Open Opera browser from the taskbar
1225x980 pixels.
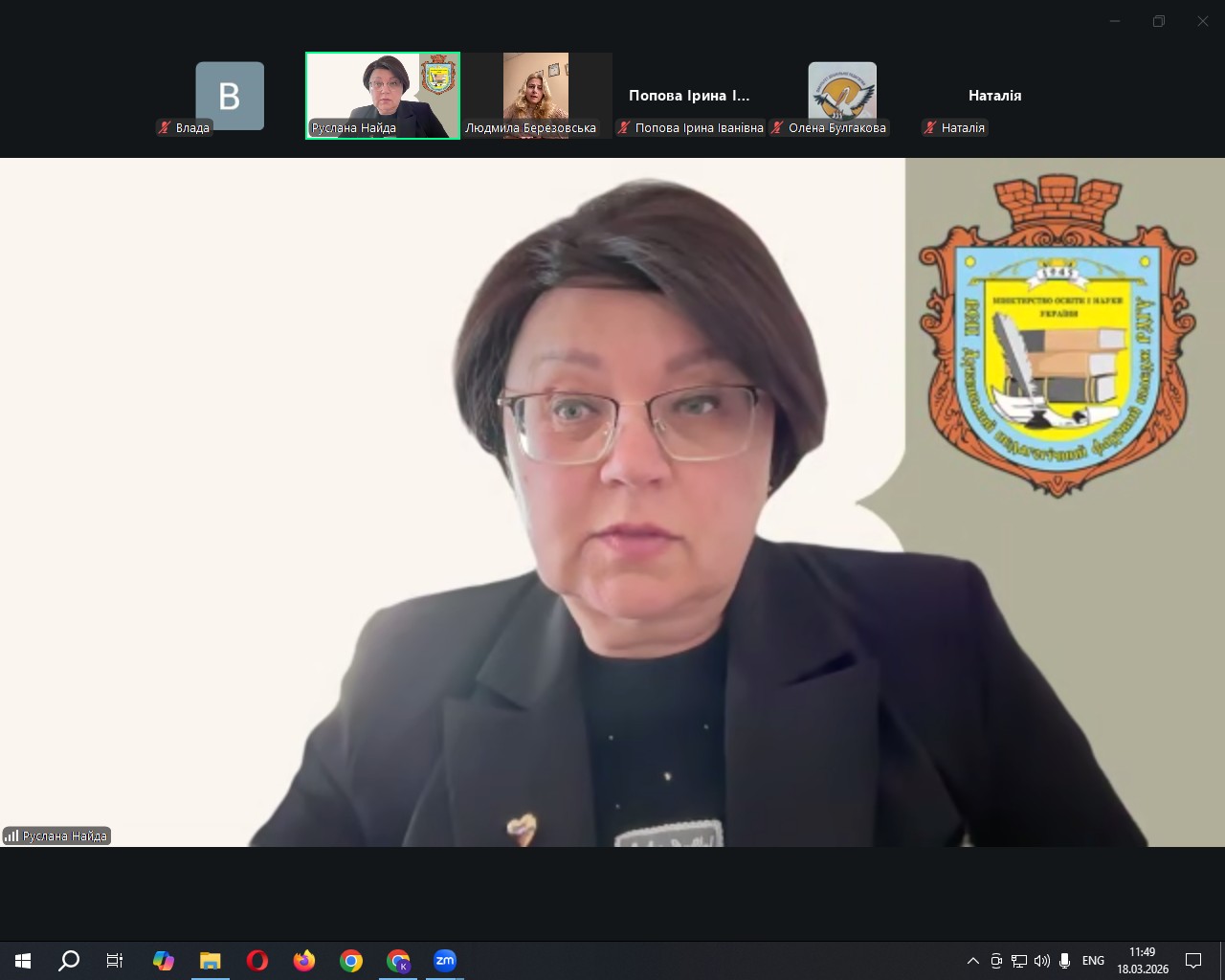point(257,961)
